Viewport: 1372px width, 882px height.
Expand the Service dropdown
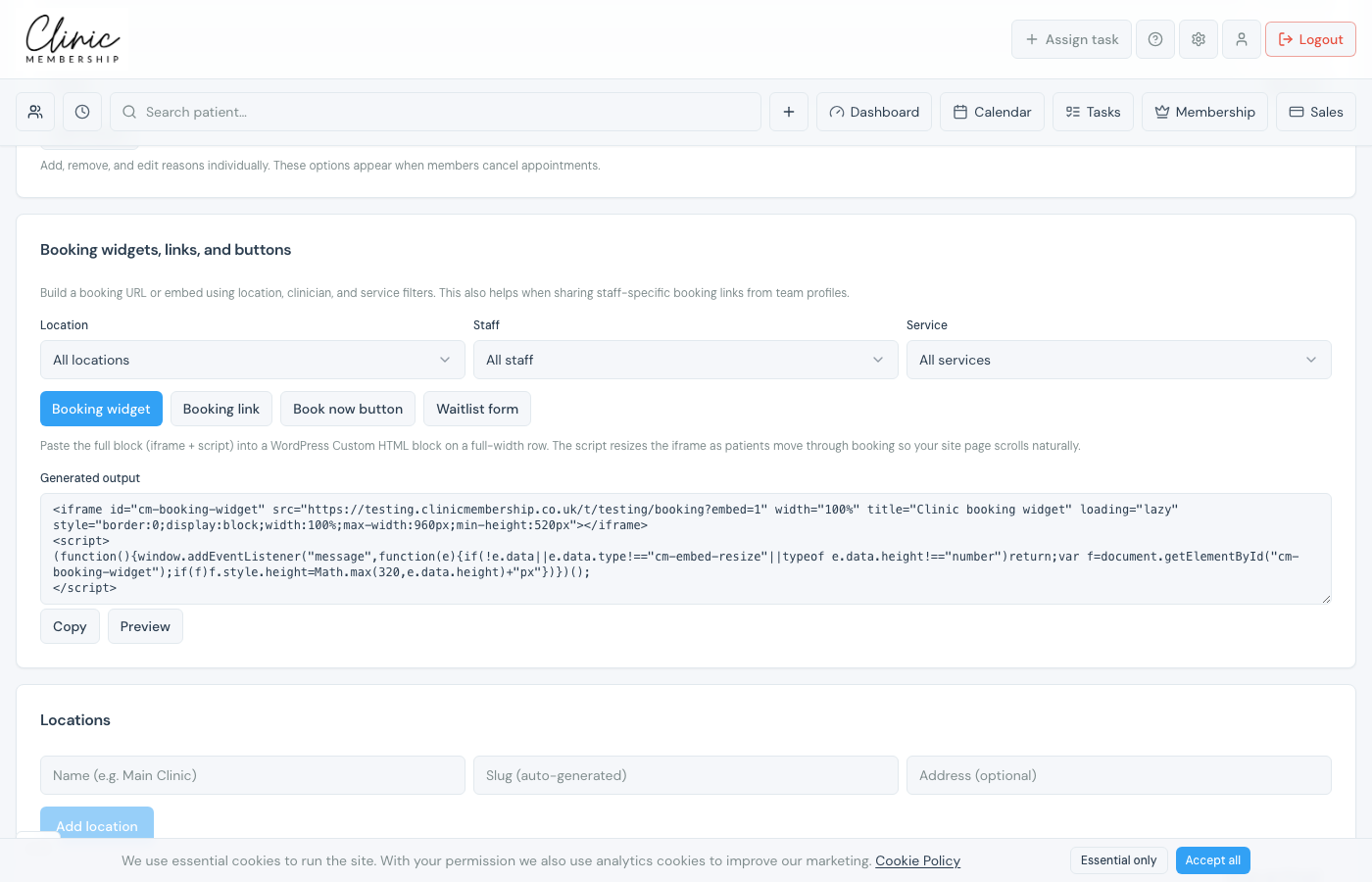pyautogui.click(x=1119, y=360)
